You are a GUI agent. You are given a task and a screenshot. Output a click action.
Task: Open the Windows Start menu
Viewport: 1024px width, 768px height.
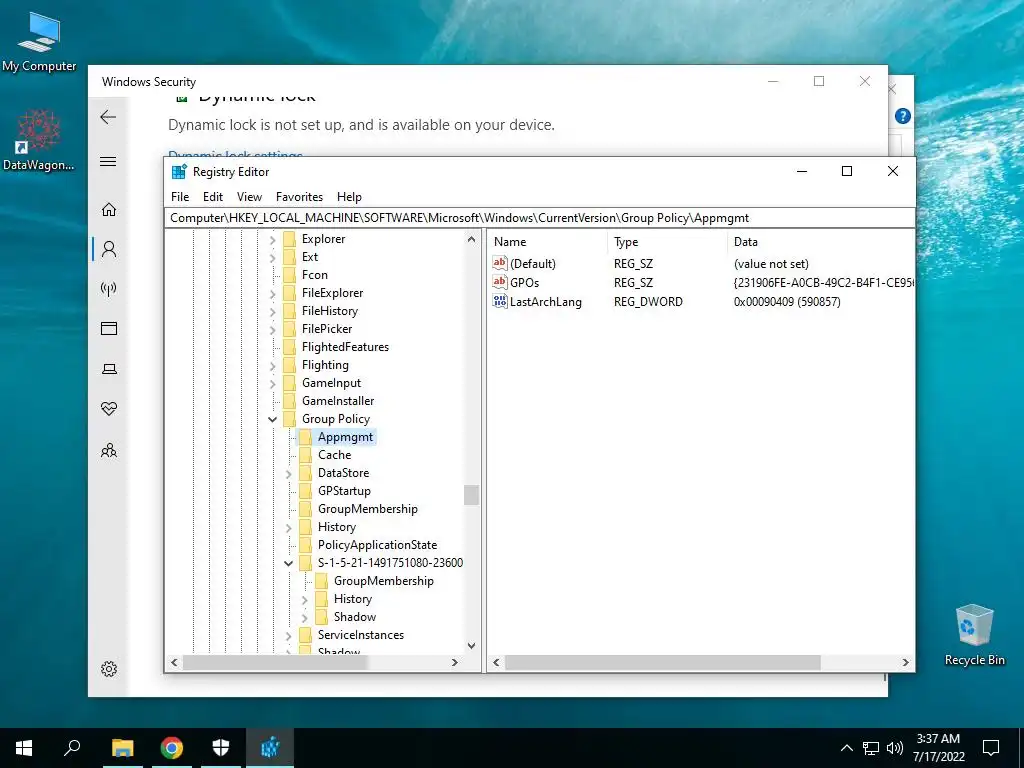pos(24,748)
